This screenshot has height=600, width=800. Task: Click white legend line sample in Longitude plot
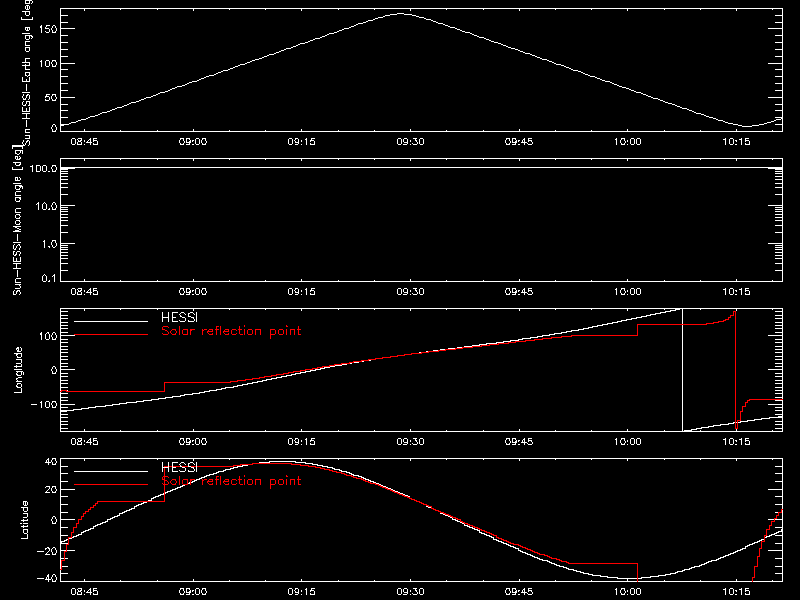[x=111, y=321]
